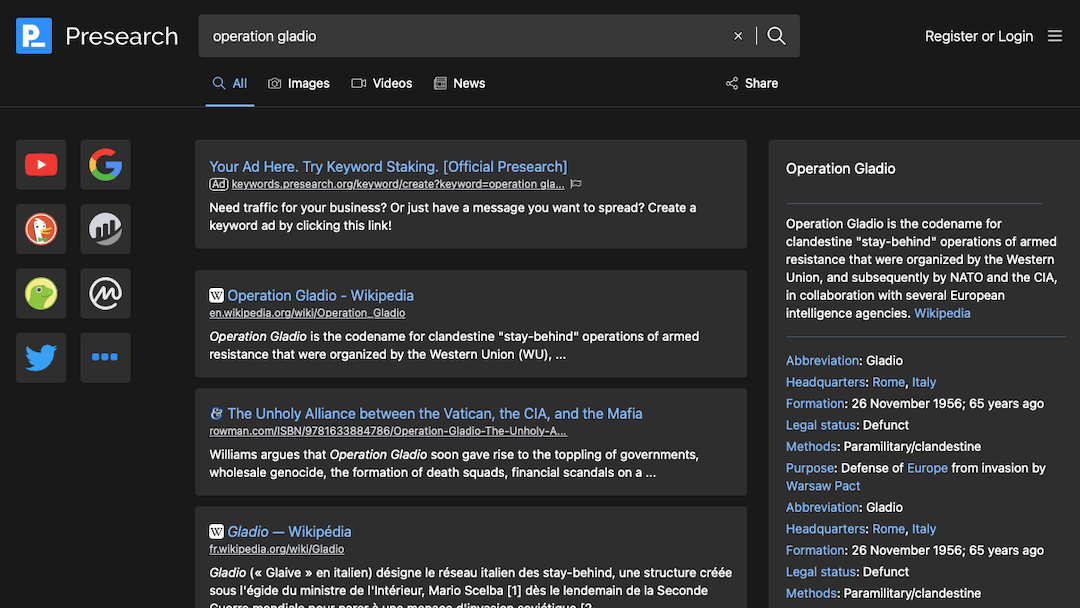1080x608 pixels.
Task: Open the hamburger menu icon
Action: (x=1055, y=36)
